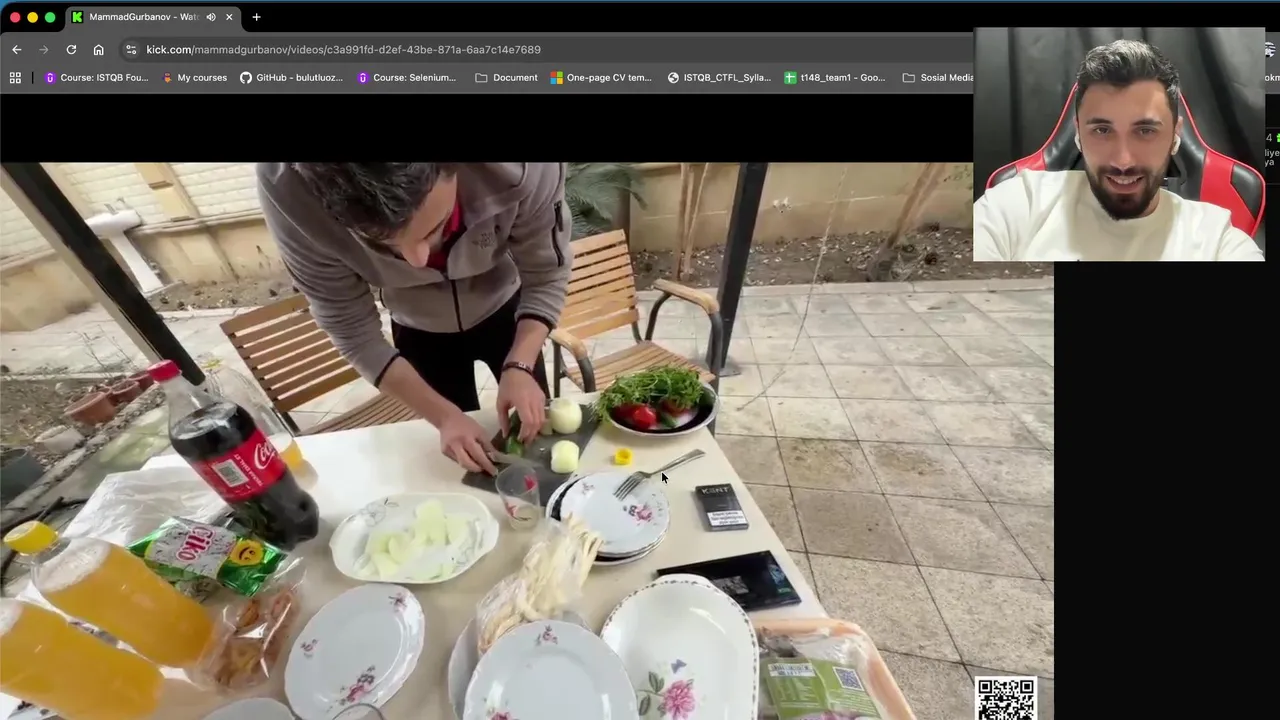Click the webcam overlay thumbnail

click(1119, 144)
